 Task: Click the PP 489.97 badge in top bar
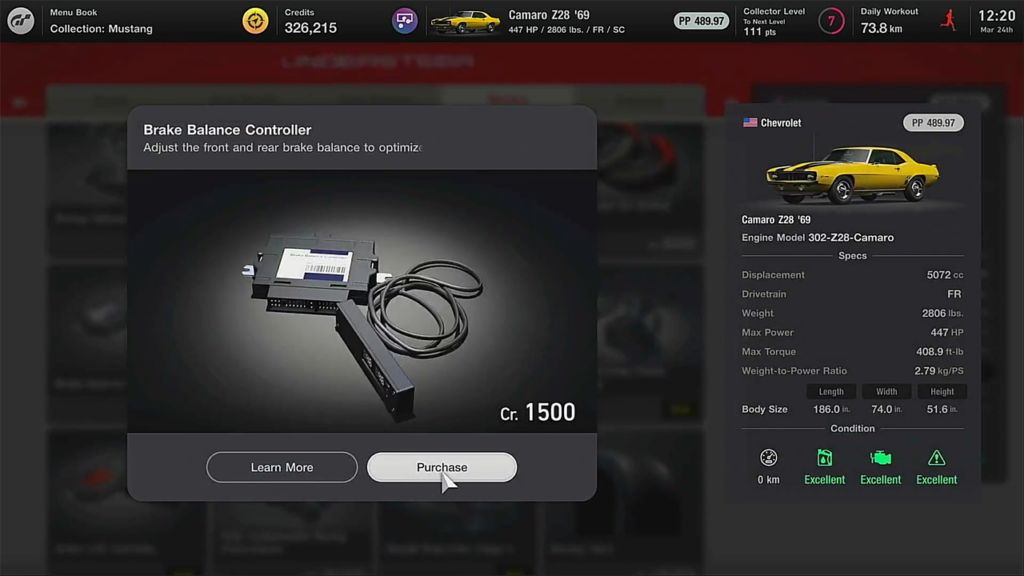[701, 21]
